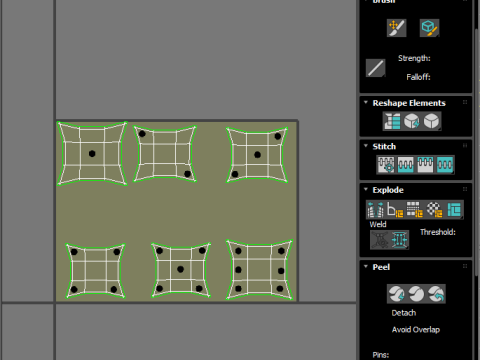
Task: Select the UV cluster with two dots
Action: (x=165, y=154)
